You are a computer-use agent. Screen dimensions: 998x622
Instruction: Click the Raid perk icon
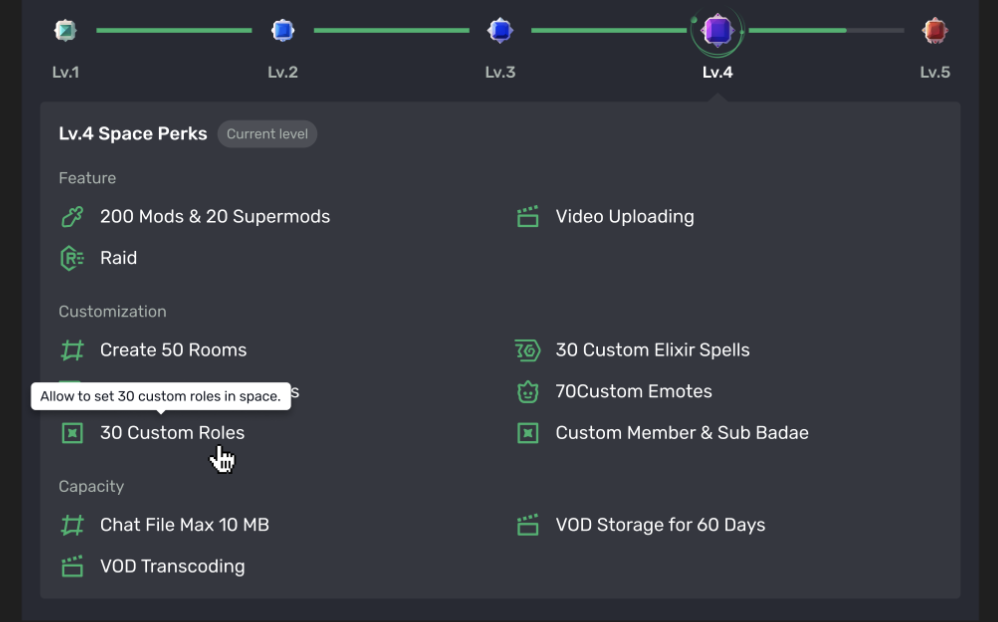[72, 258]
